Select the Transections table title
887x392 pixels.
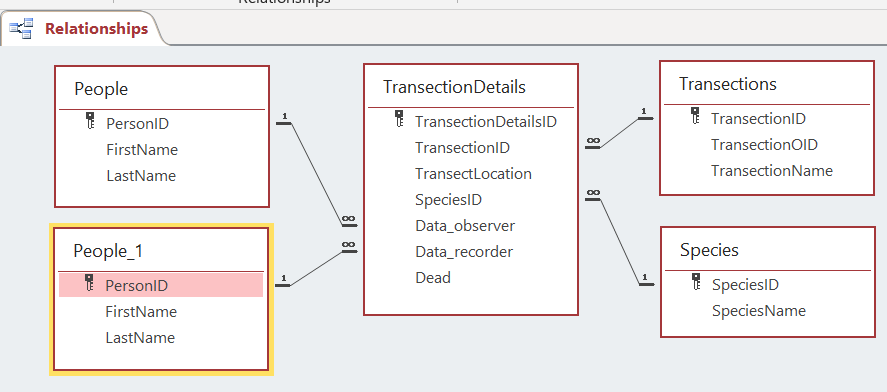tap(727, 84)
